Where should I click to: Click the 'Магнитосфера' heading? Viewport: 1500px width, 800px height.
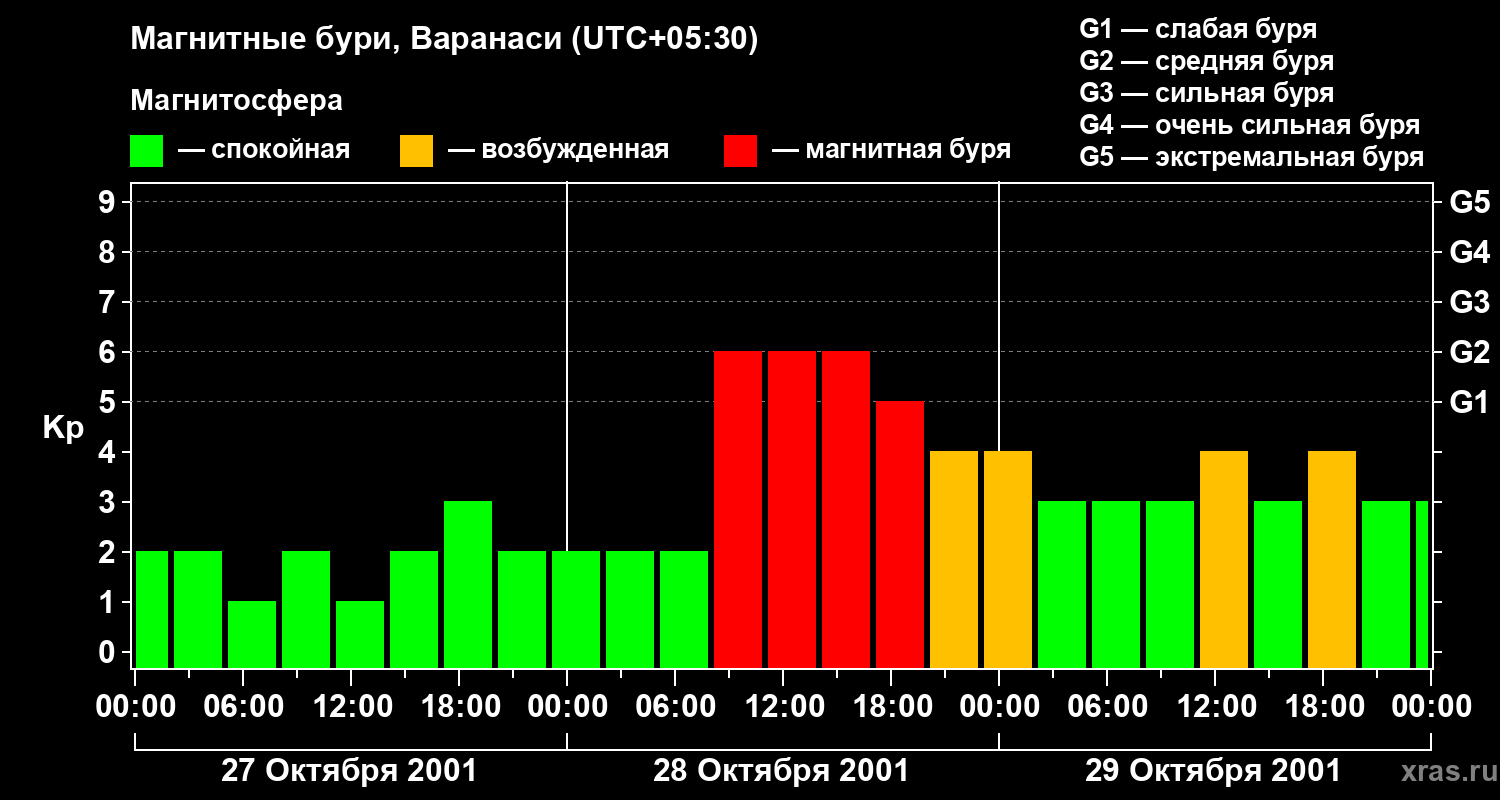click(x=237, y=101)
